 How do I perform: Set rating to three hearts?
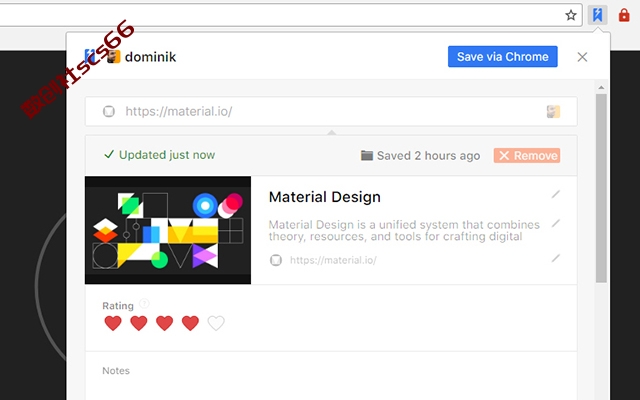[164, 323]
